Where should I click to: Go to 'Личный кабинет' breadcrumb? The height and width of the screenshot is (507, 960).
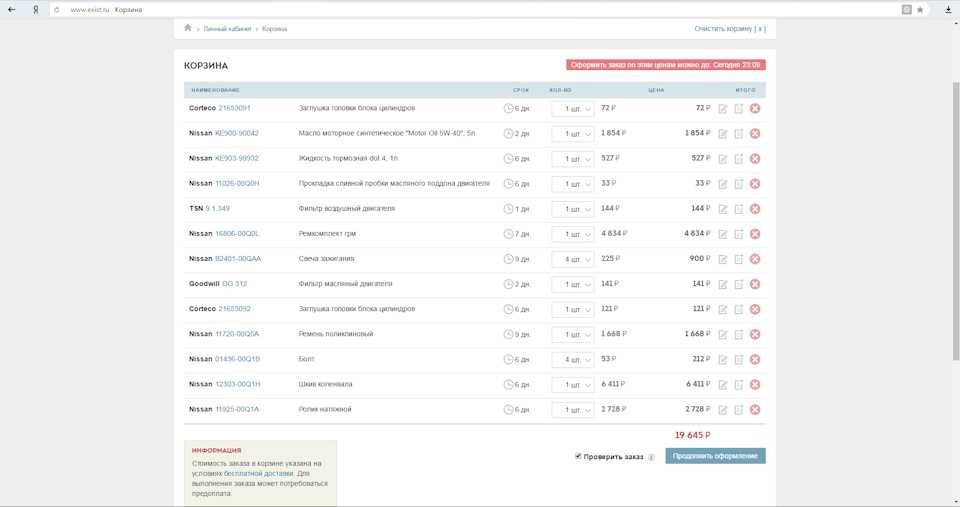coord(227,29)
